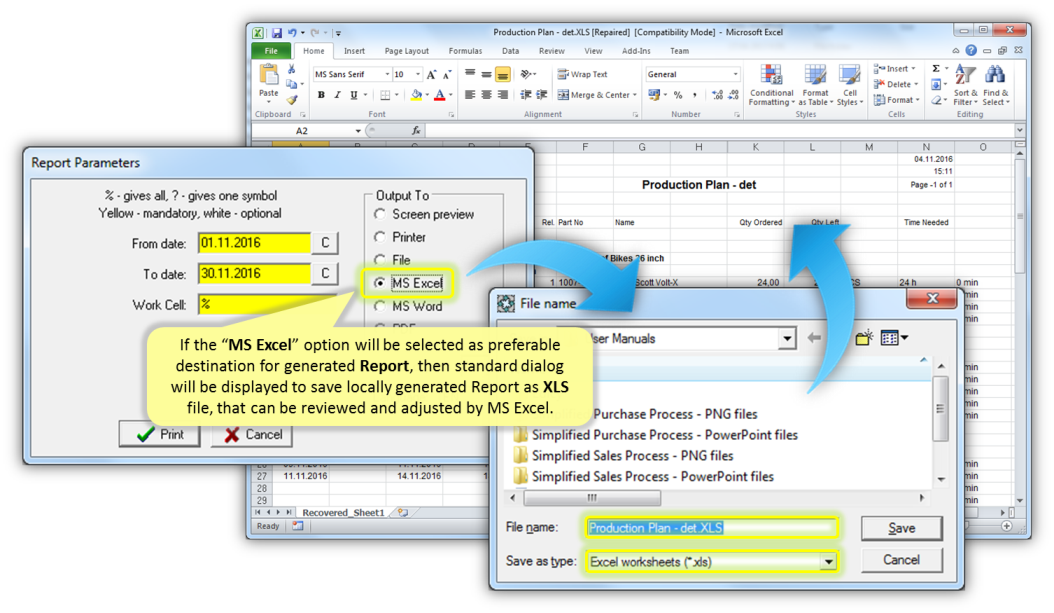This screenshot has height=613, width=1054.
Task: Click Cancel in the File name dialog
Action: [x=901, y=560]
